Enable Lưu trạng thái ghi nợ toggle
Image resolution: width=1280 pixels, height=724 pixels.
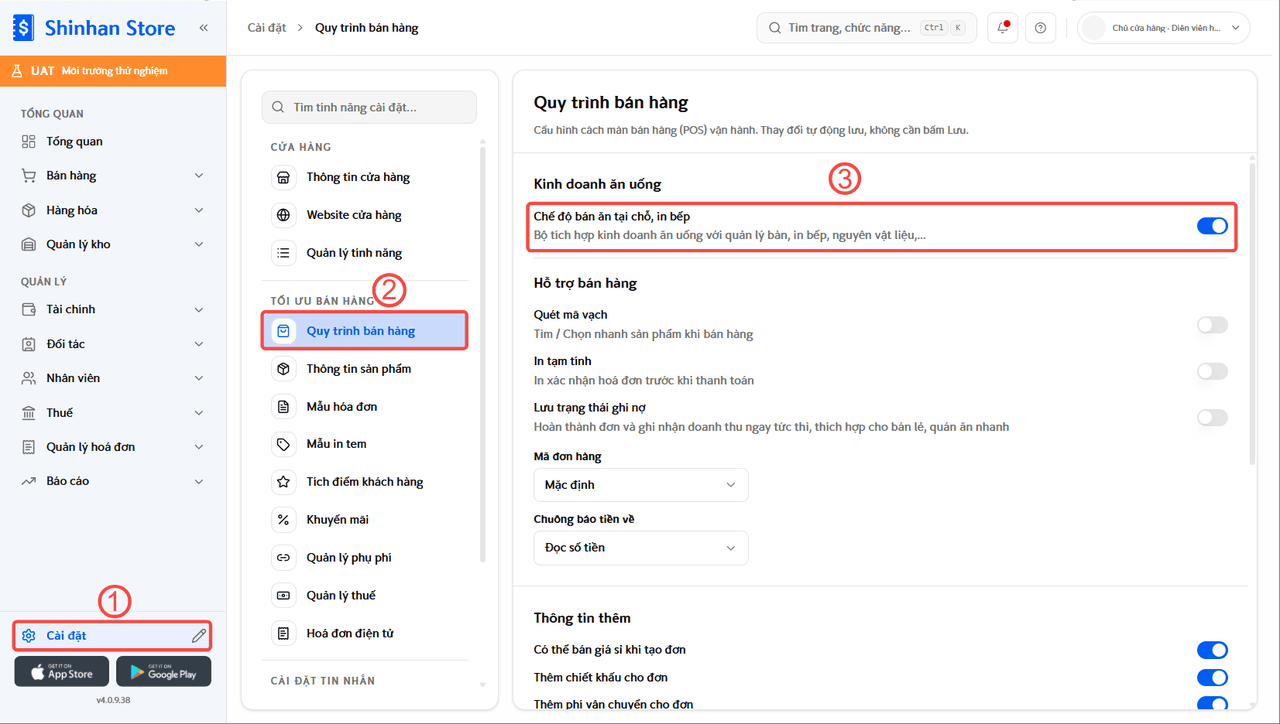(1212, 417)
